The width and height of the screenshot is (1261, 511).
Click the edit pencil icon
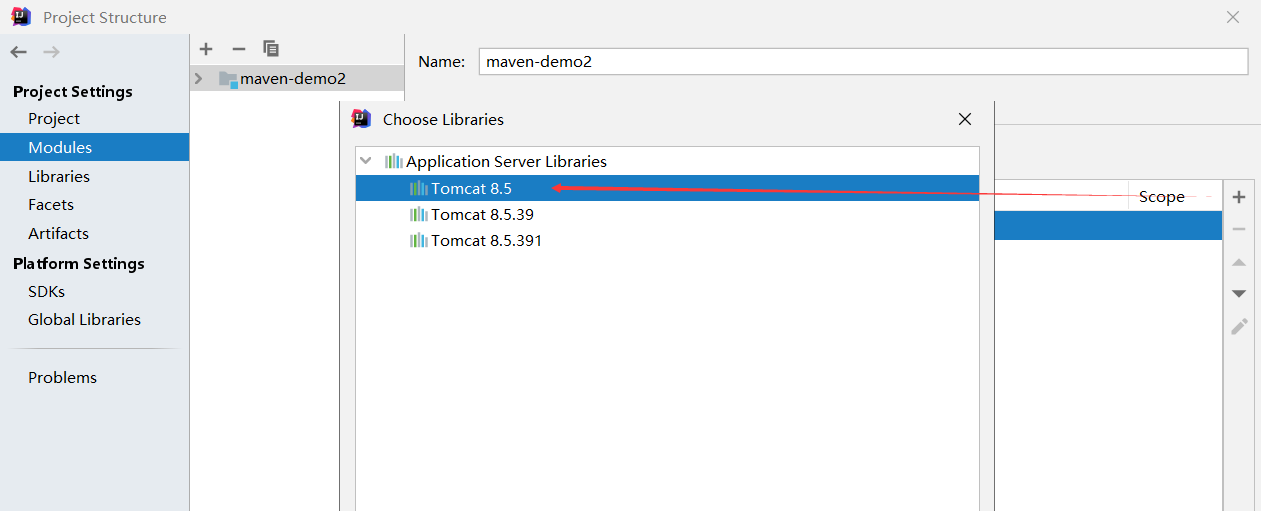[1239, 326]
